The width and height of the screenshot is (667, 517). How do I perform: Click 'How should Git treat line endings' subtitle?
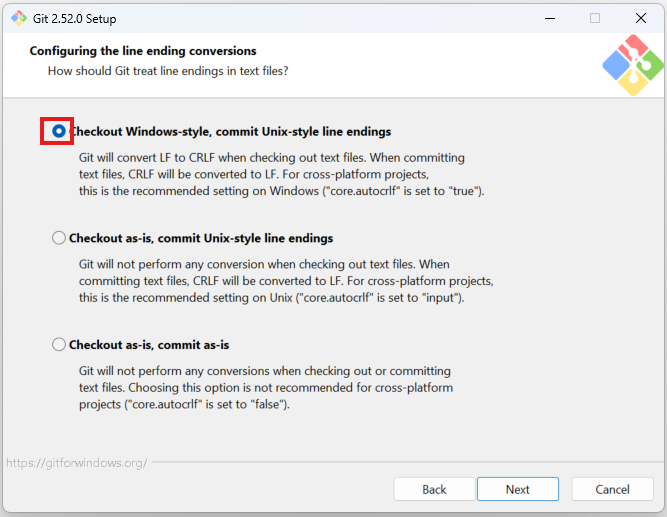(168, 71)
